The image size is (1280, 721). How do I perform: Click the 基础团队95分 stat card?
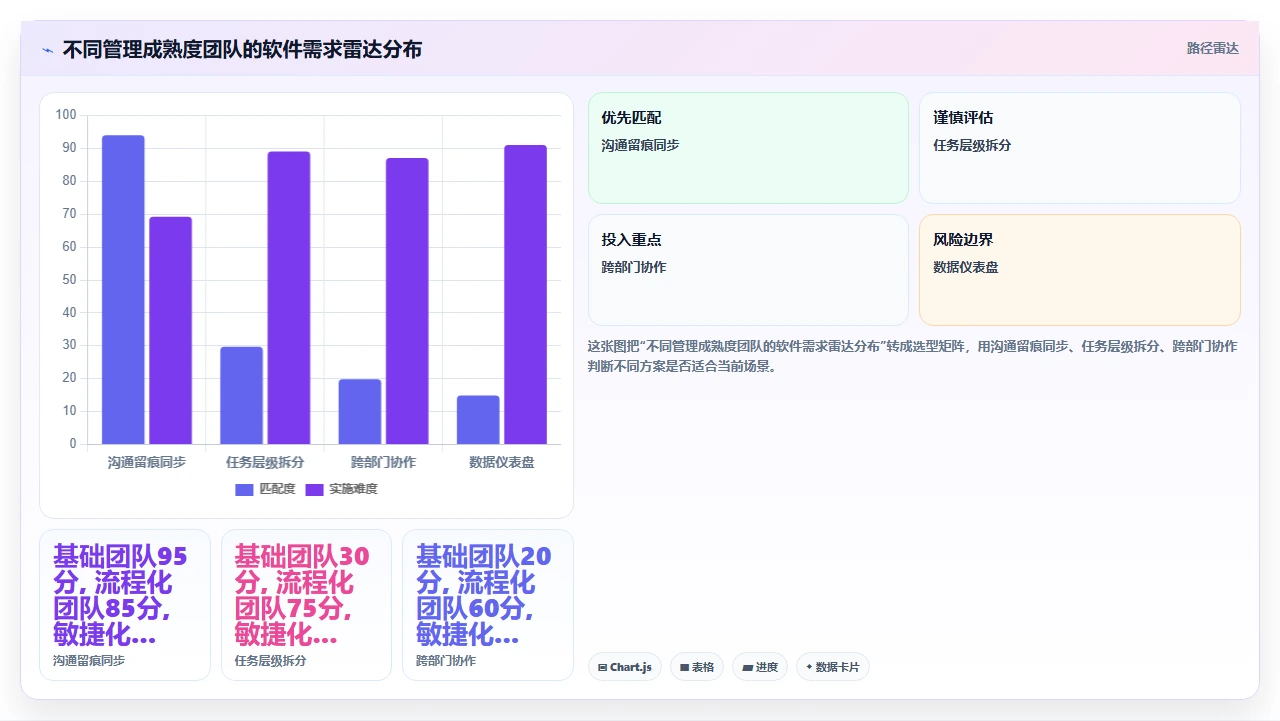[x=125, y=605]
